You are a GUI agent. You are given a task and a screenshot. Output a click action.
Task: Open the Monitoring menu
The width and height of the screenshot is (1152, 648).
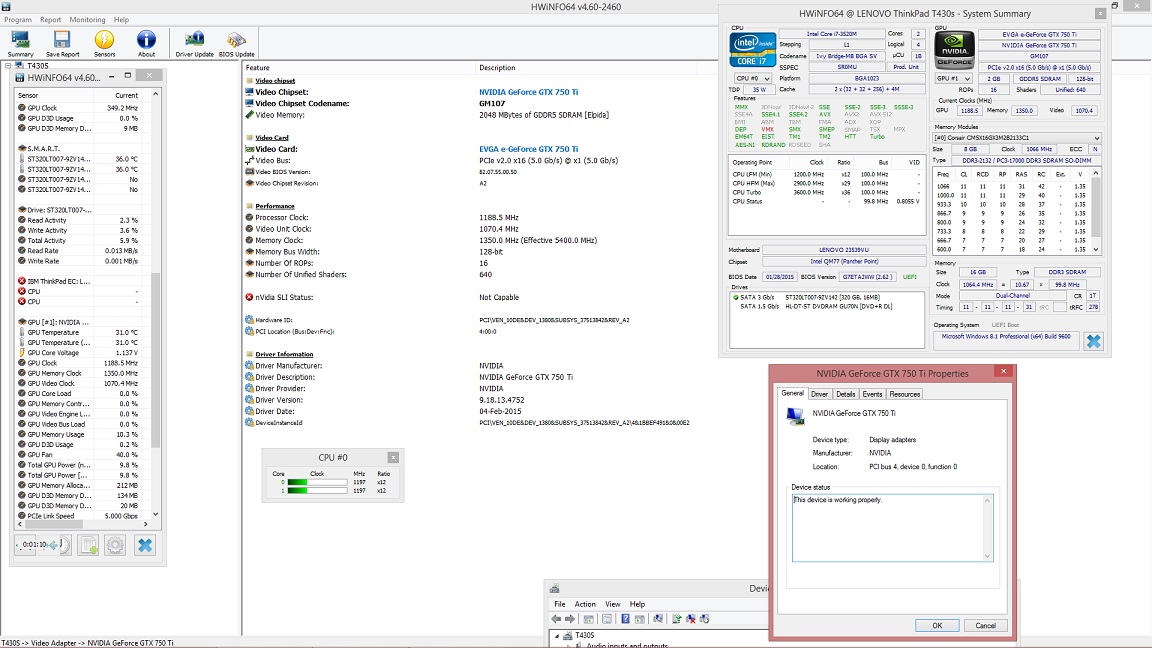tap(87, 20)
